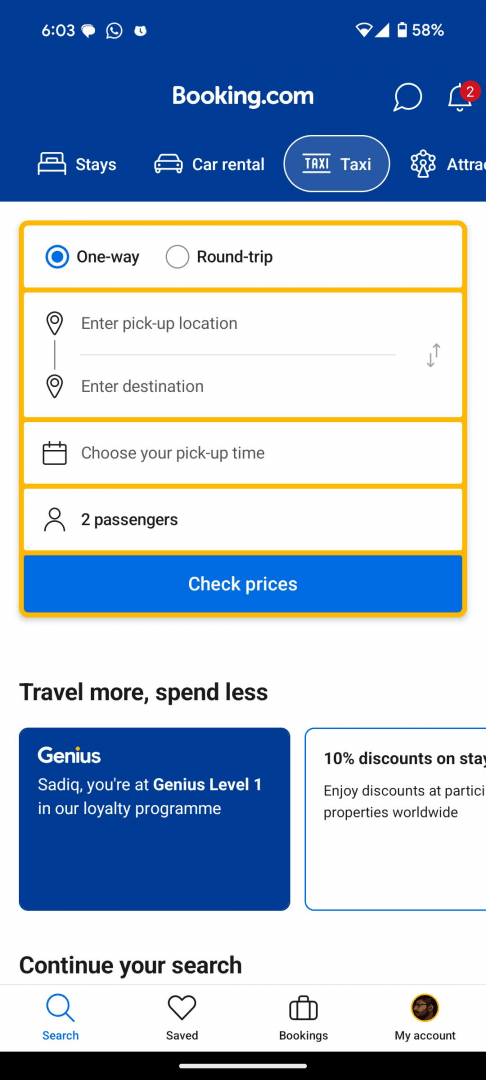486x1080 pixels.
Task: Tap the passenger person icon
Action: (x=54, y=520)
